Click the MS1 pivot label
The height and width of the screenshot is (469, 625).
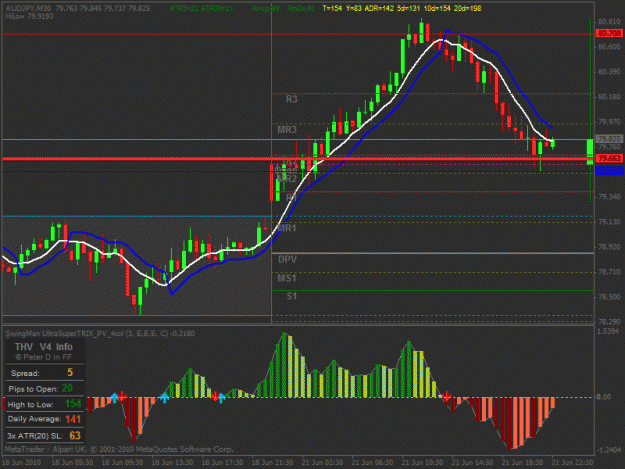click(x=287, y=278)
